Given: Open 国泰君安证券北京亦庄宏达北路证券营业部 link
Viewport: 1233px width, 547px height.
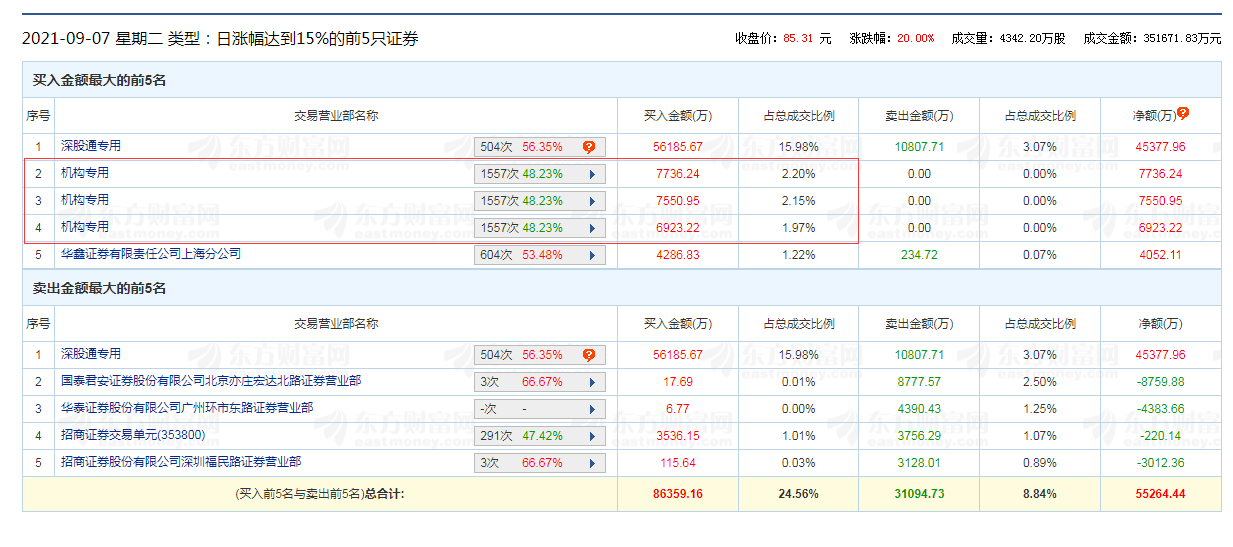Looking at the screenshot, I should pos(210,381).
